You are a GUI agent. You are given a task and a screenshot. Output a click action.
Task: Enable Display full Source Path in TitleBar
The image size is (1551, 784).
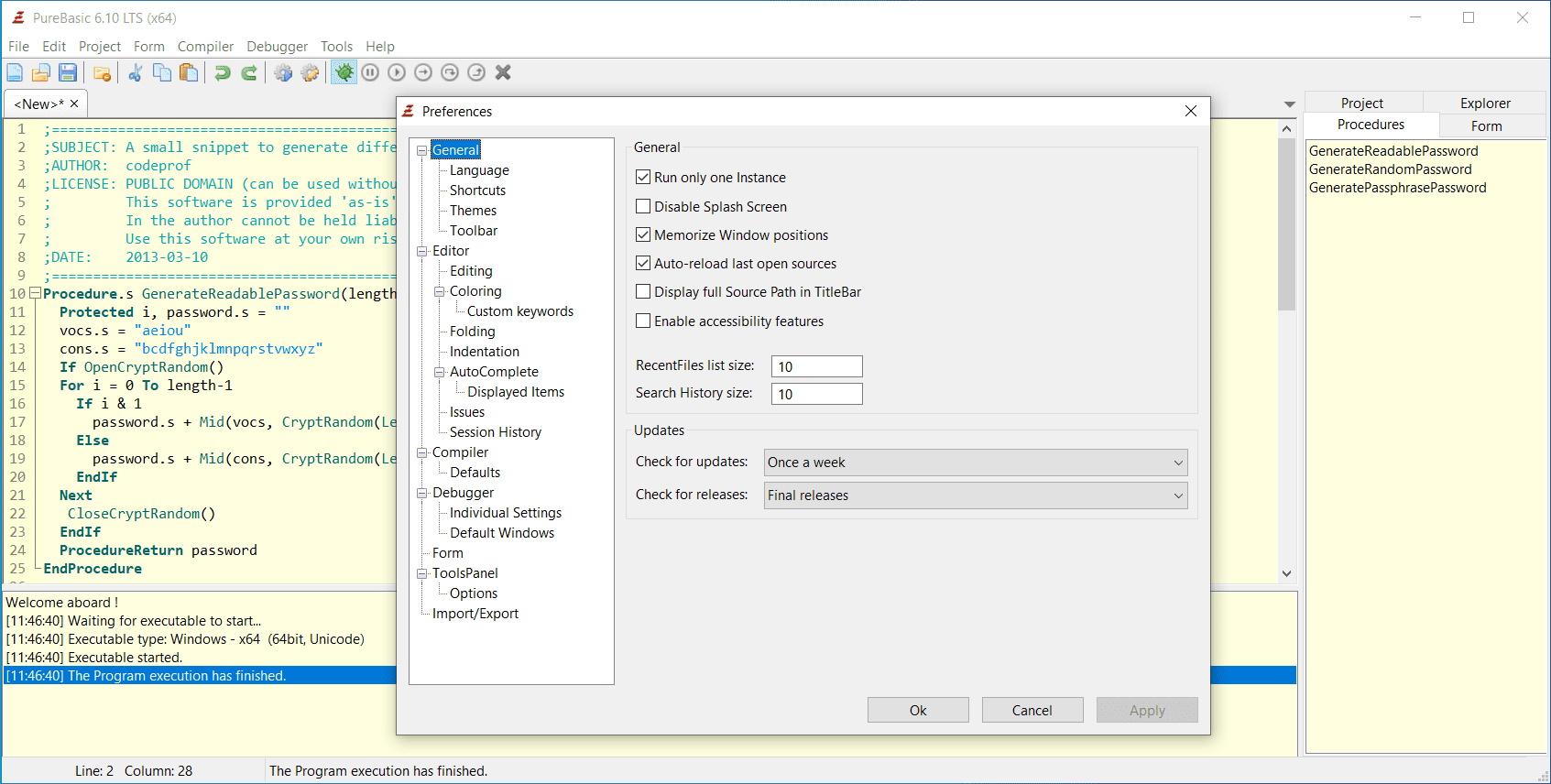pos(643,292)
